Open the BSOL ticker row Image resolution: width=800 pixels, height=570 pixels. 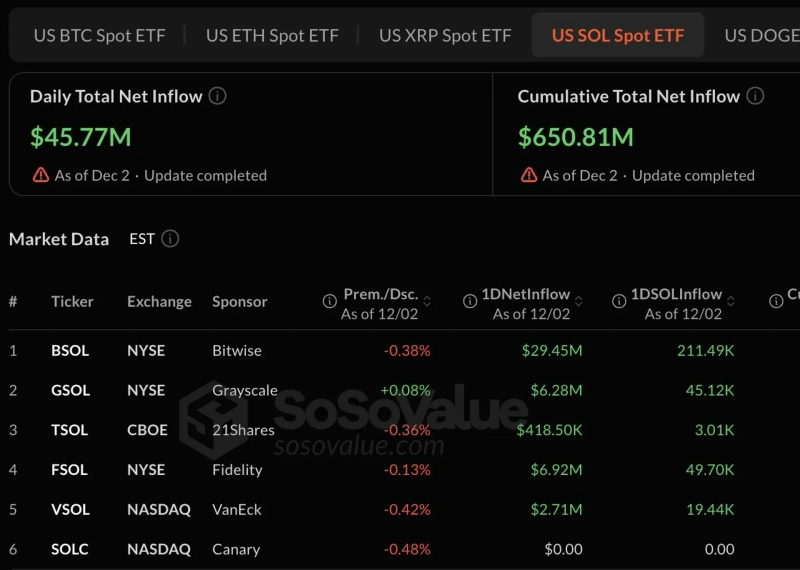click(70, 351)
